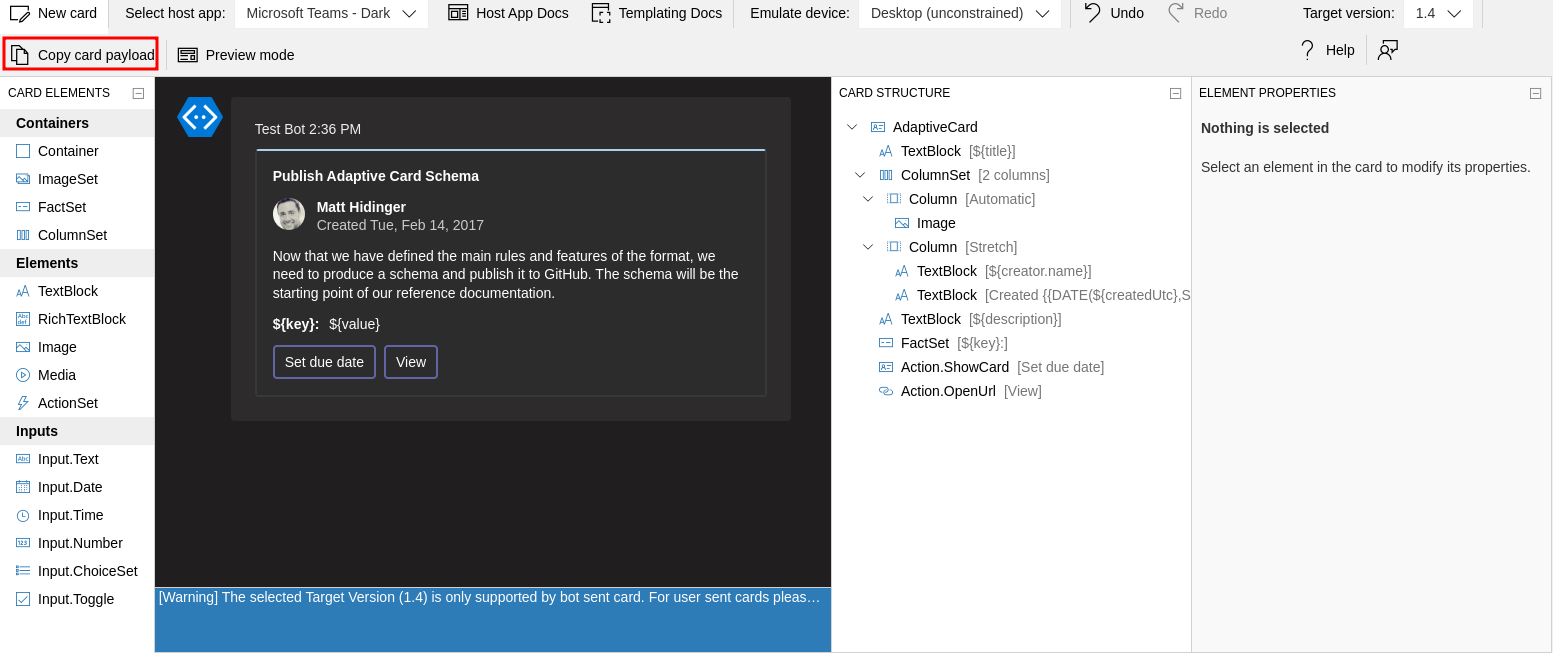Collapse the Card Structure panel
1553x653 pixels.
tap(1175, 93)
